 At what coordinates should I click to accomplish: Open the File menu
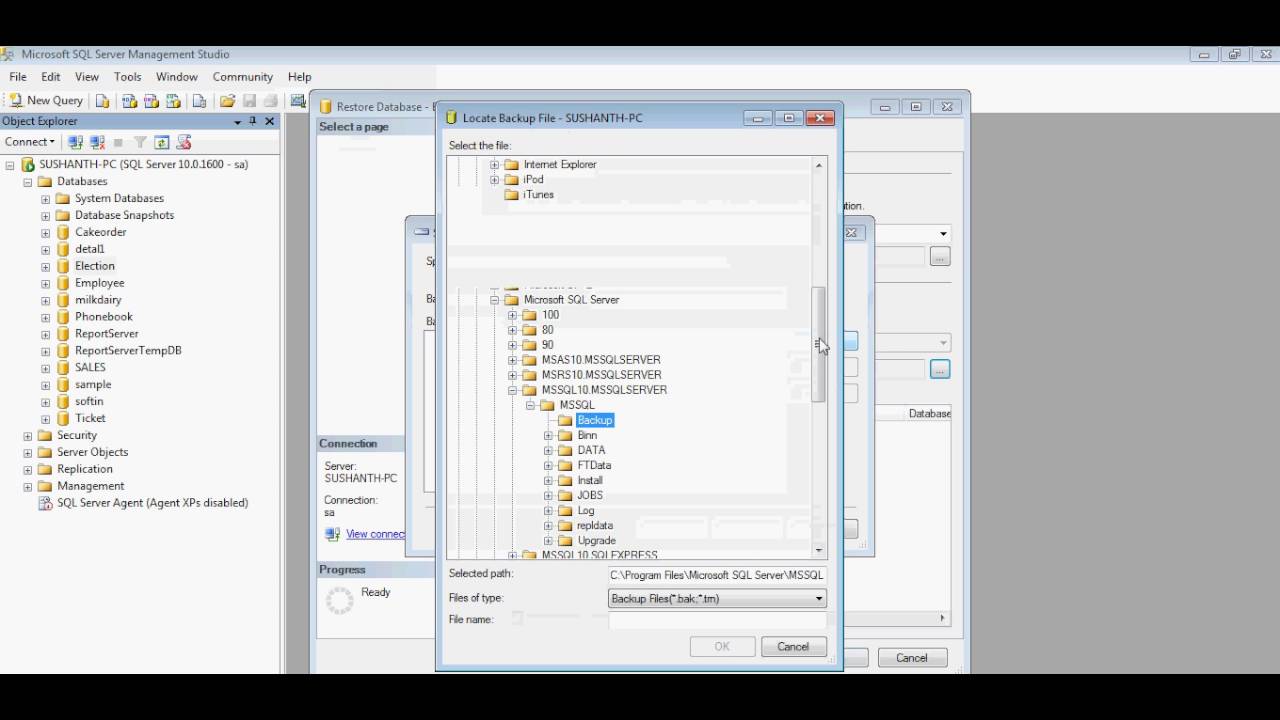(18, 77)
